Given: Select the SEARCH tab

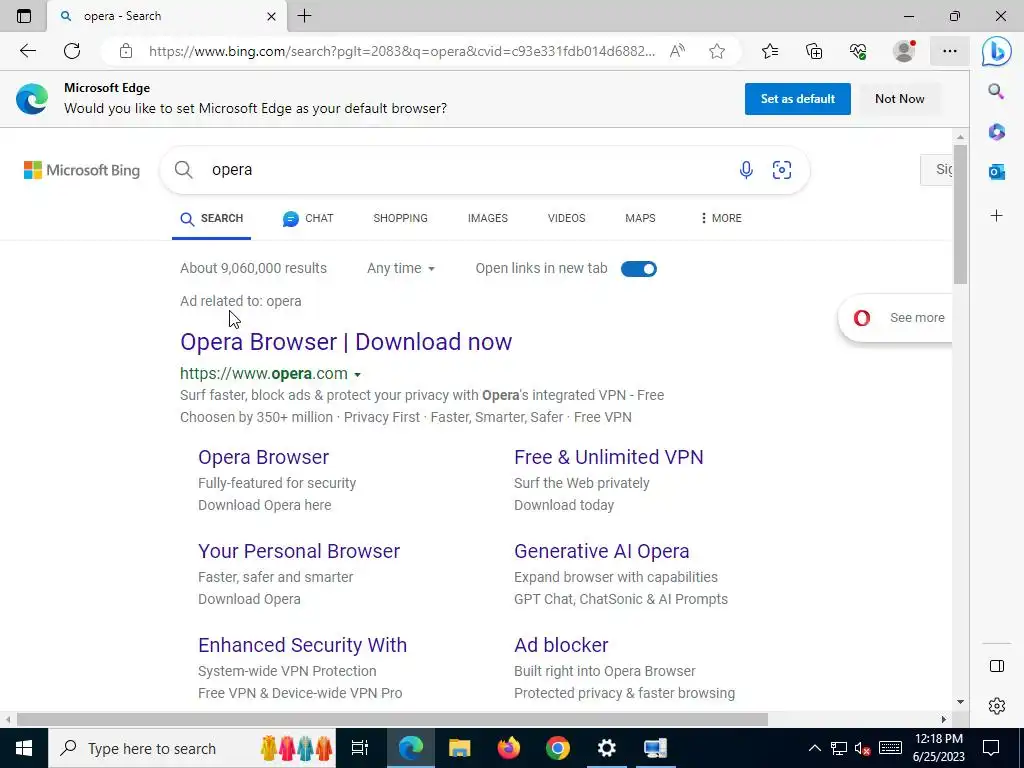Looking at the screenshot, I should pos(212,219).
